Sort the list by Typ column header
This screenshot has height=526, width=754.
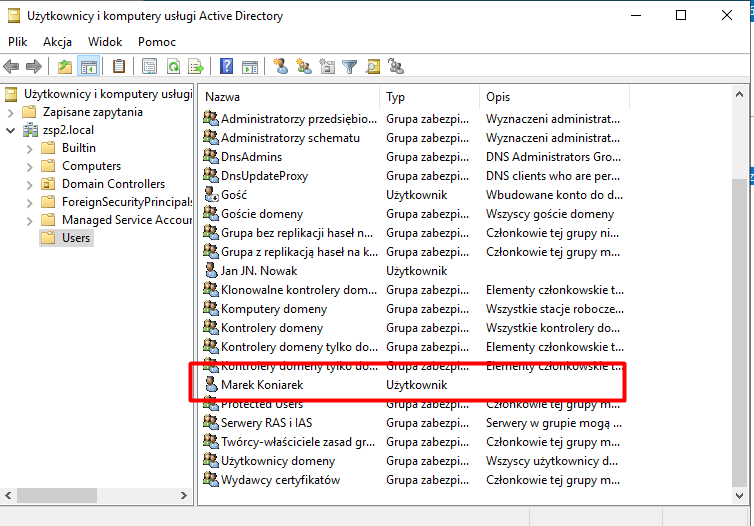(x=429, y=97)
